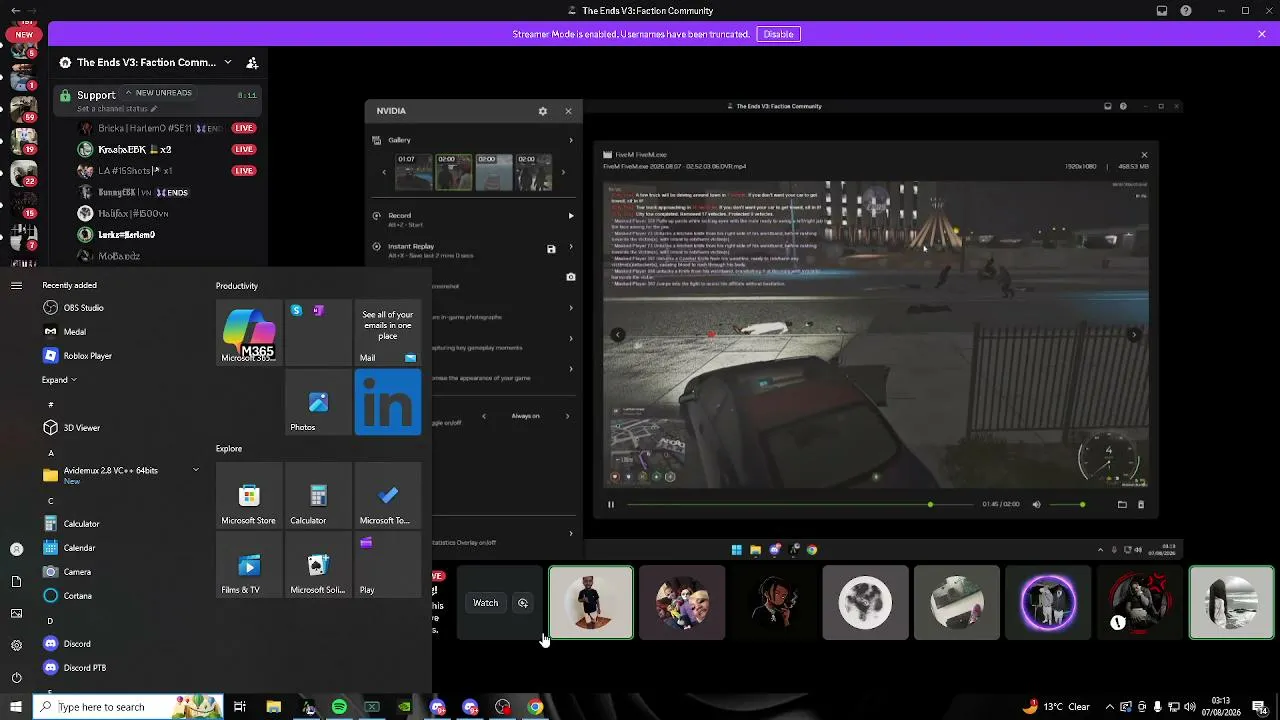Open the Microsoft Solitaire tile

coord(318,565)
